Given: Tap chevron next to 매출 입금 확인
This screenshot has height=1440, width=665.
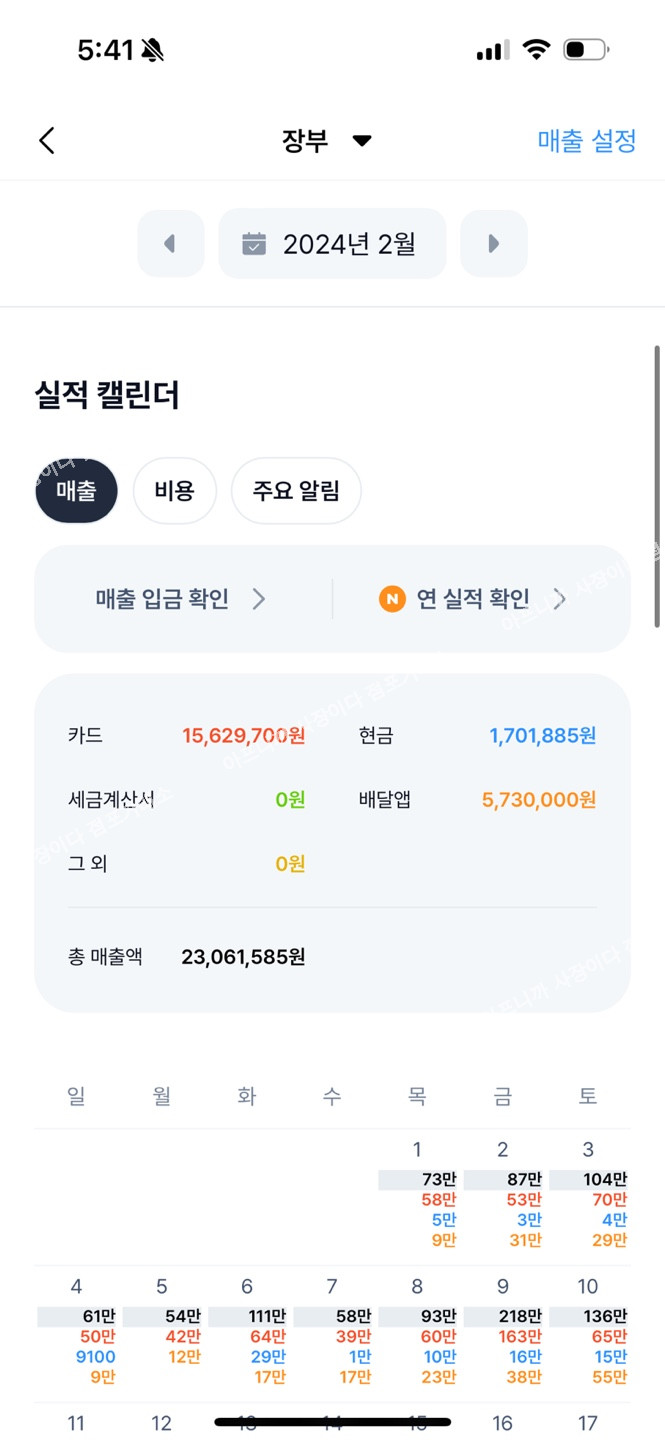Looking at the screenshot, I should point(259,599).
